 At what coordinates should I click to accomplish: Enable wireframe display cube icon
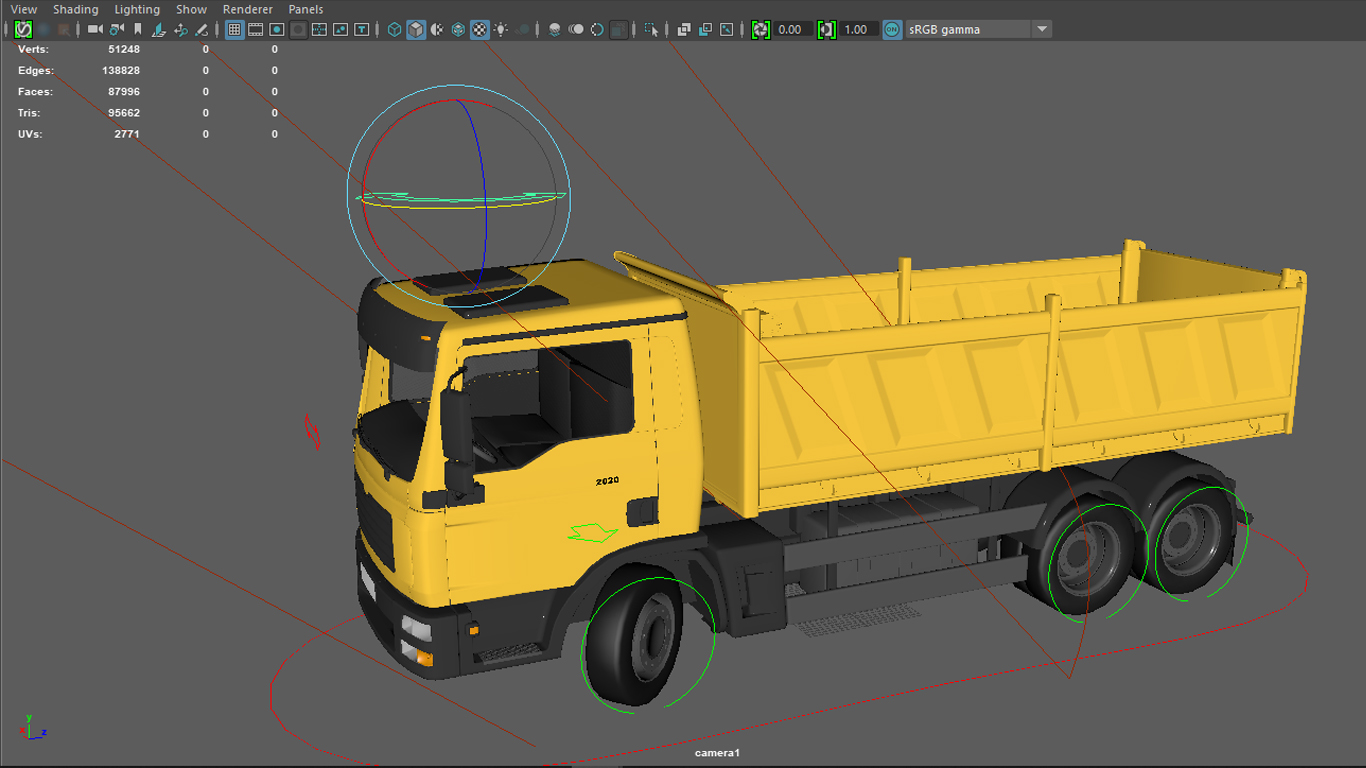[x=394, y=30]
